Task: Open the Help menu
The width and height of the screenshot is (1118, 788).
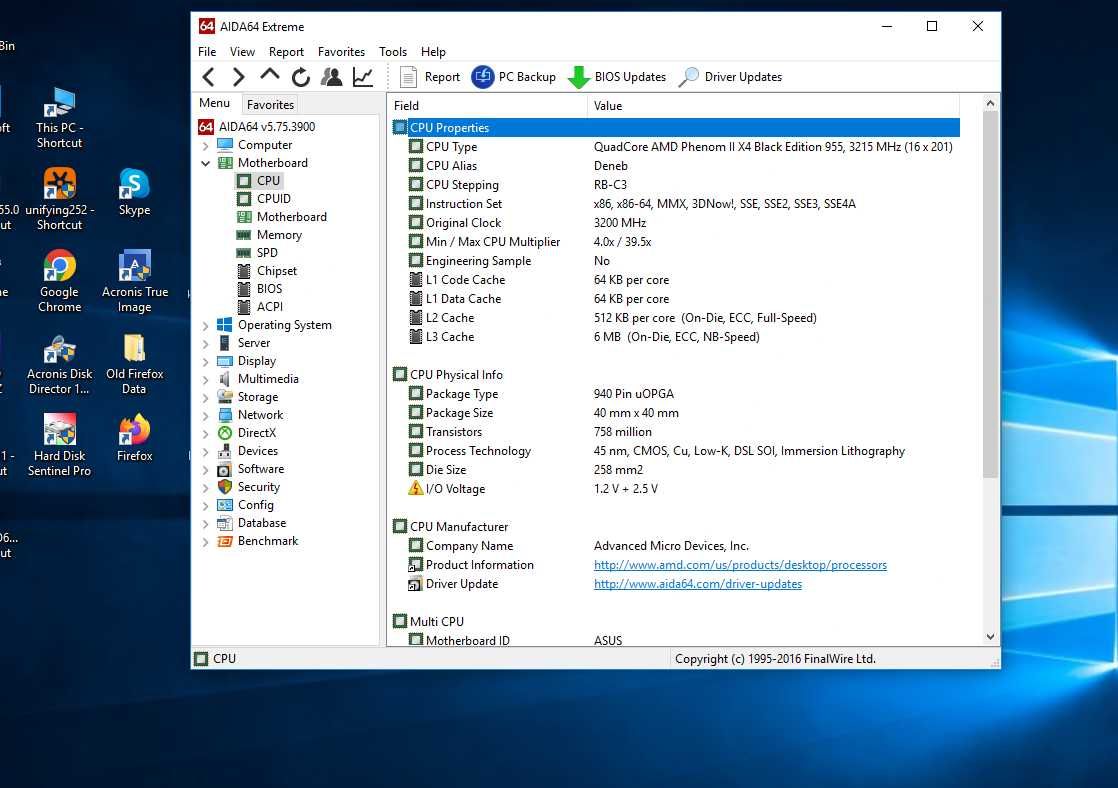Action: point(433,51)
